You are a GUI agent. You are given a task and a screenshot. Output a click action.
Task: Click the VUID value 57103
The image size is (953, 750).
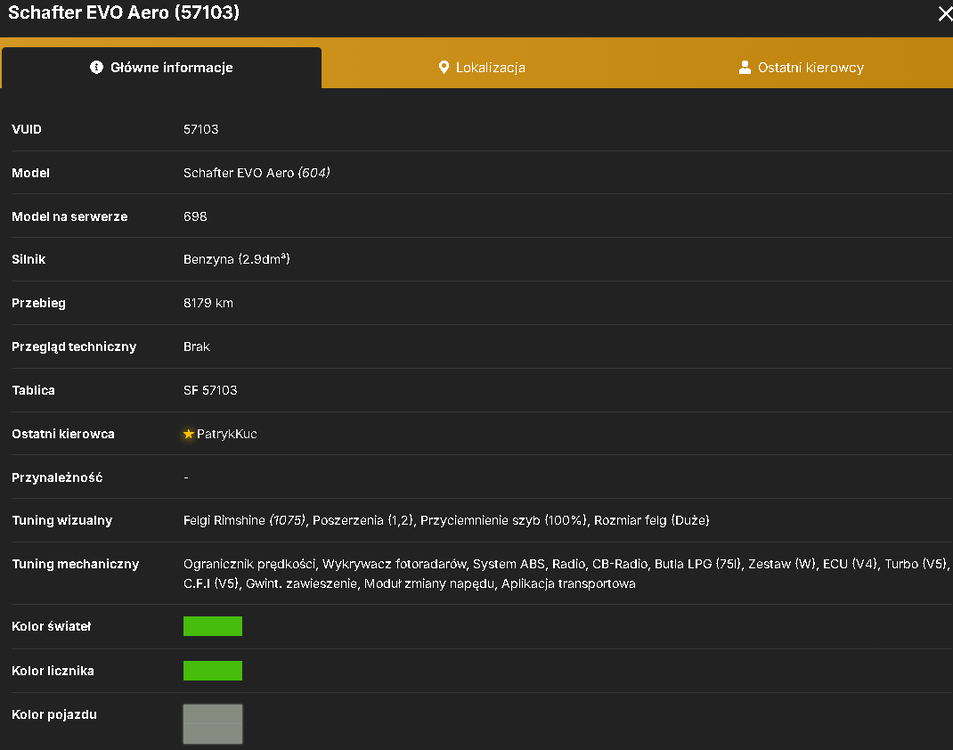click(201, 129)
